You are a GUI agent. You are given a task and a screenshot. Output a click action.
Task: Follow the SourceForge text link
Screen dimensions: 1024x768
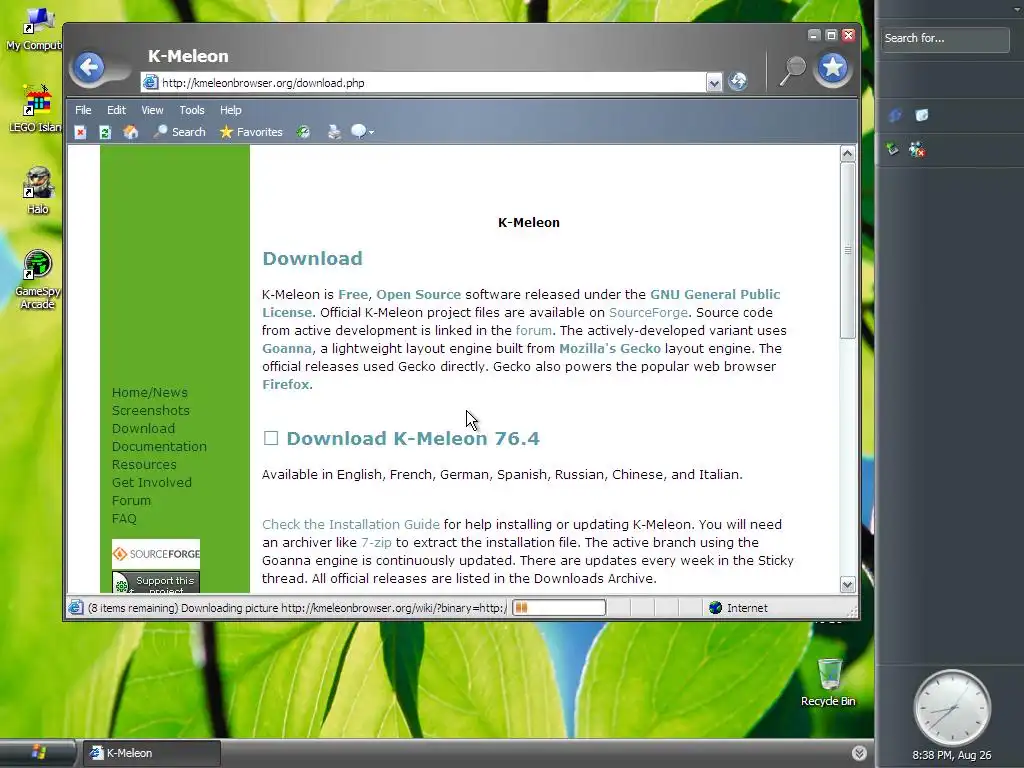648,313
